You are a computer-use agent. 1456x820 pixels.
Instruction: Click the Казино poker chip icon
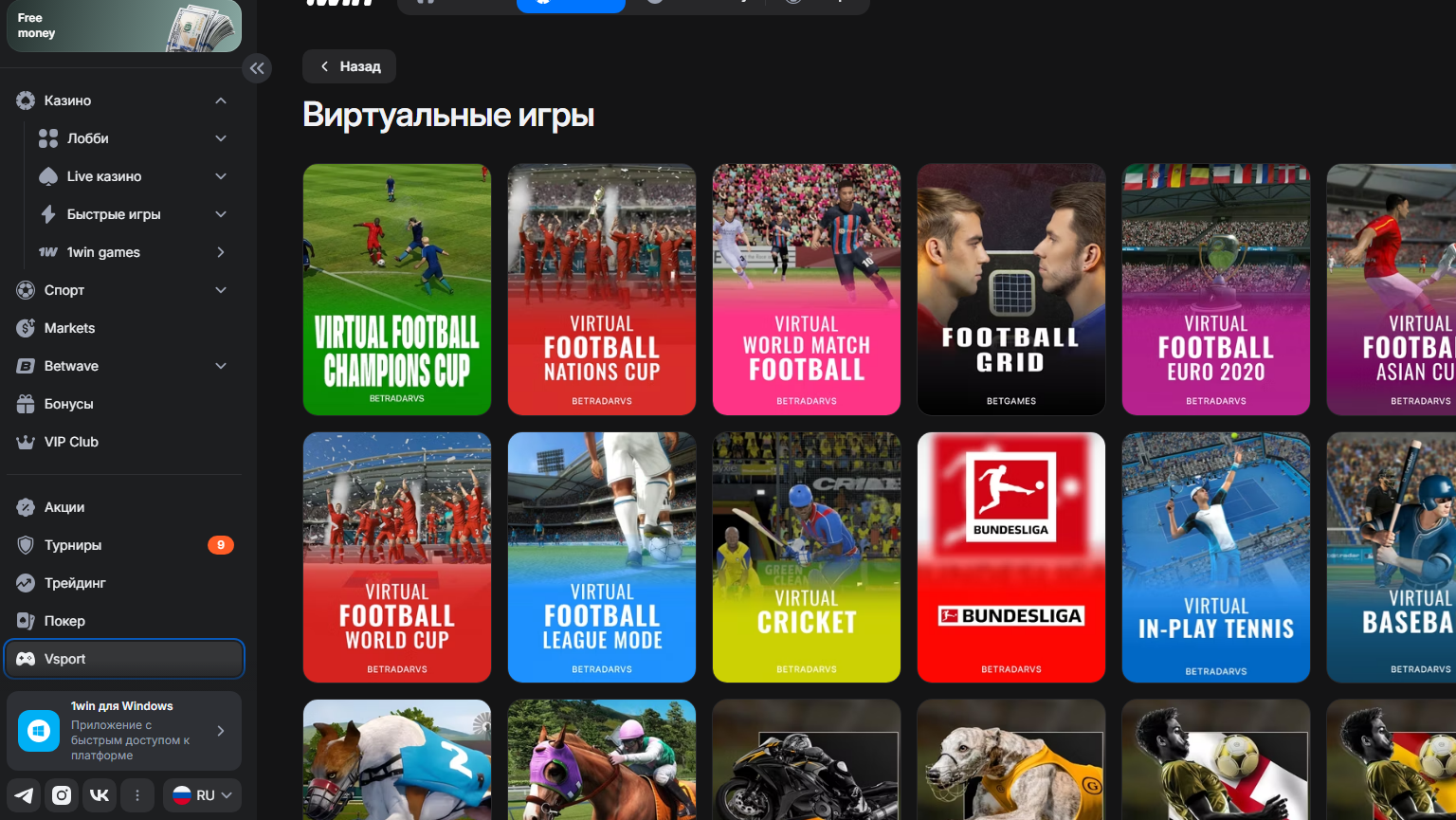(x=26, y=100)
